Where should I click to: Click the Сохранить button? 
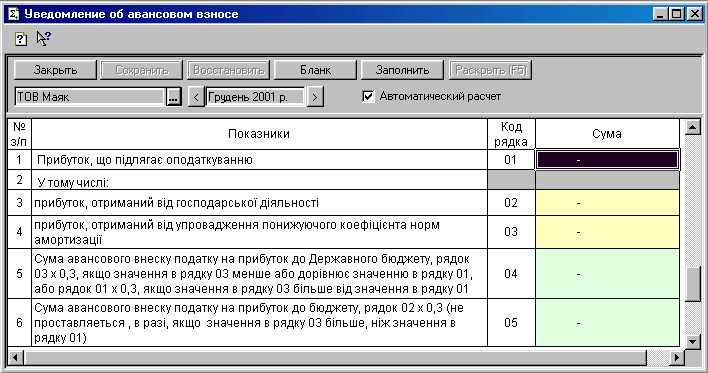[x=142, y=70]
